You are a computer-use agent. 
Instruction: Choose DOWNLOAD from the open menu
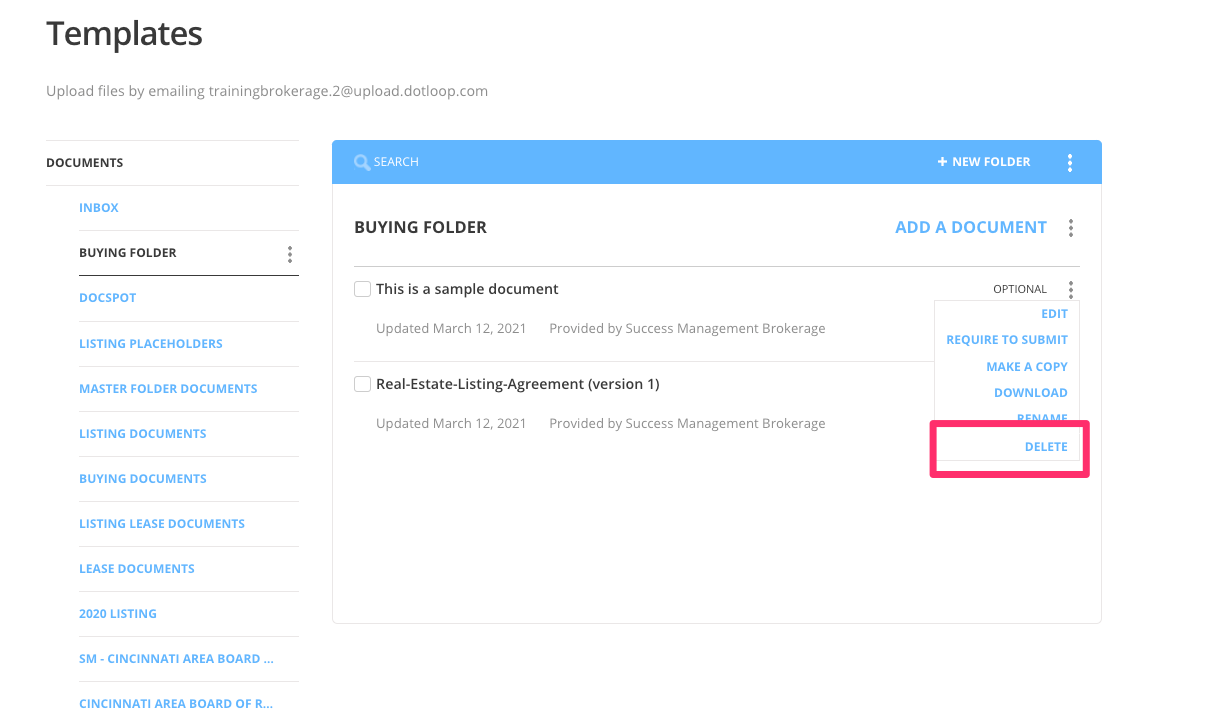pos(1031,392)
